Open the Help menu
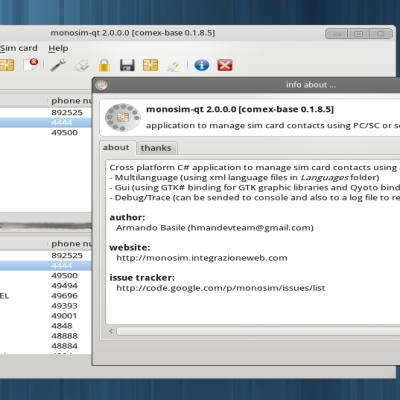The height and width of the screenshot is (400, 400). pyautogui.click(x=58, y=48)
